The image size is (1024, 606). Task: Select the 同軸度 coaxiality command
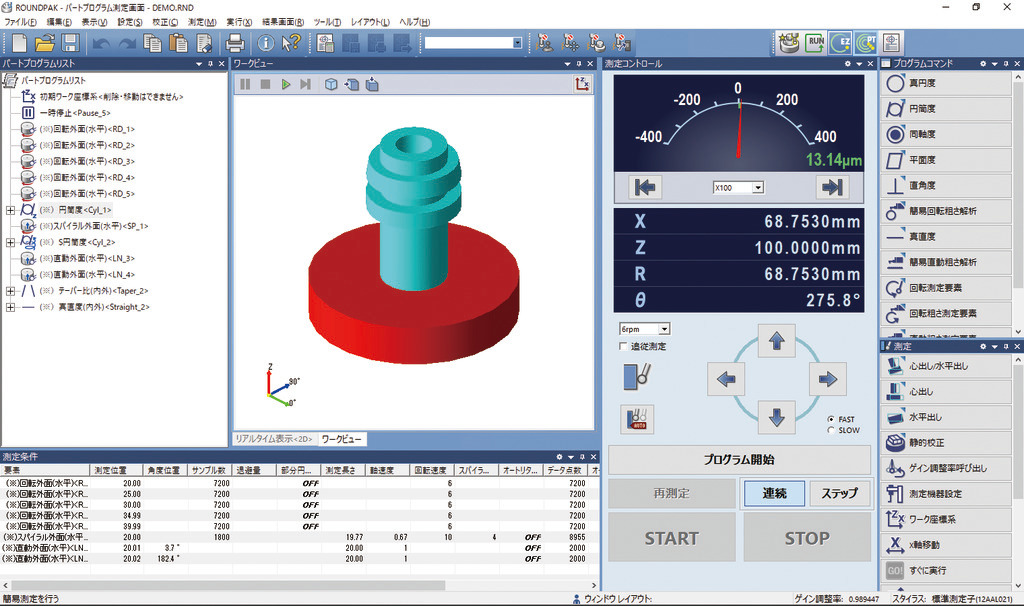[946, 134]
